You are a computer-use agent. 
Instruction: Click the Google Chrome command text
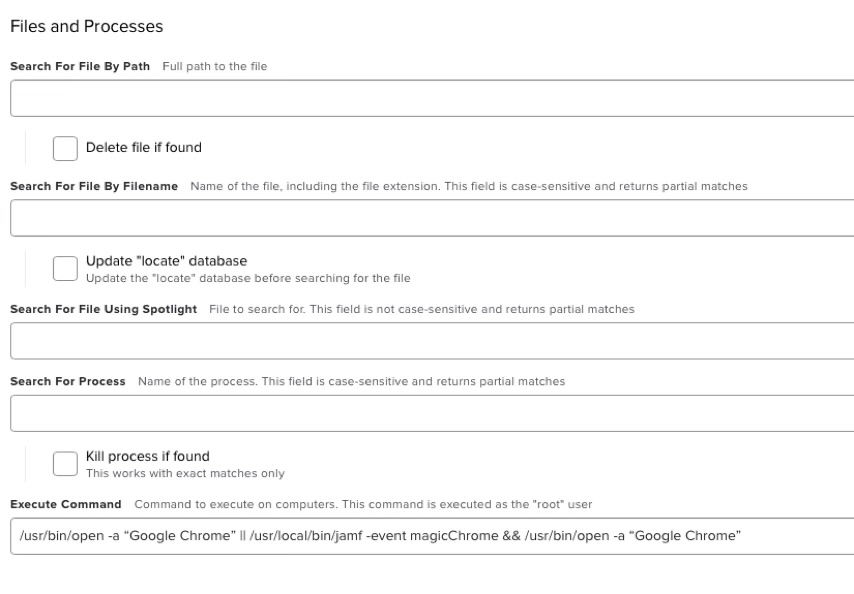(x=380, y=534)
